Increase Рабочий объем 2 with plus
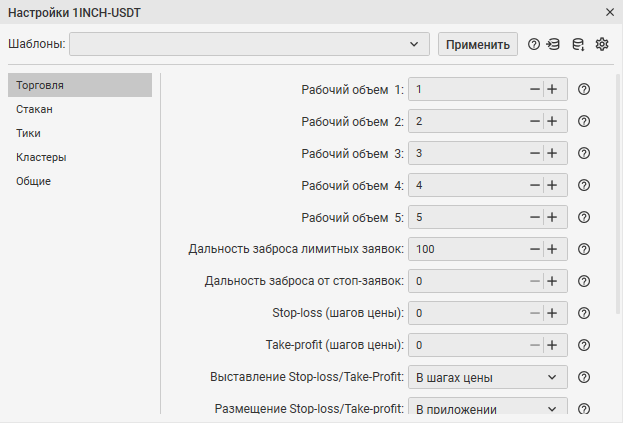This screenshot has height=423, width=623. 552,121
